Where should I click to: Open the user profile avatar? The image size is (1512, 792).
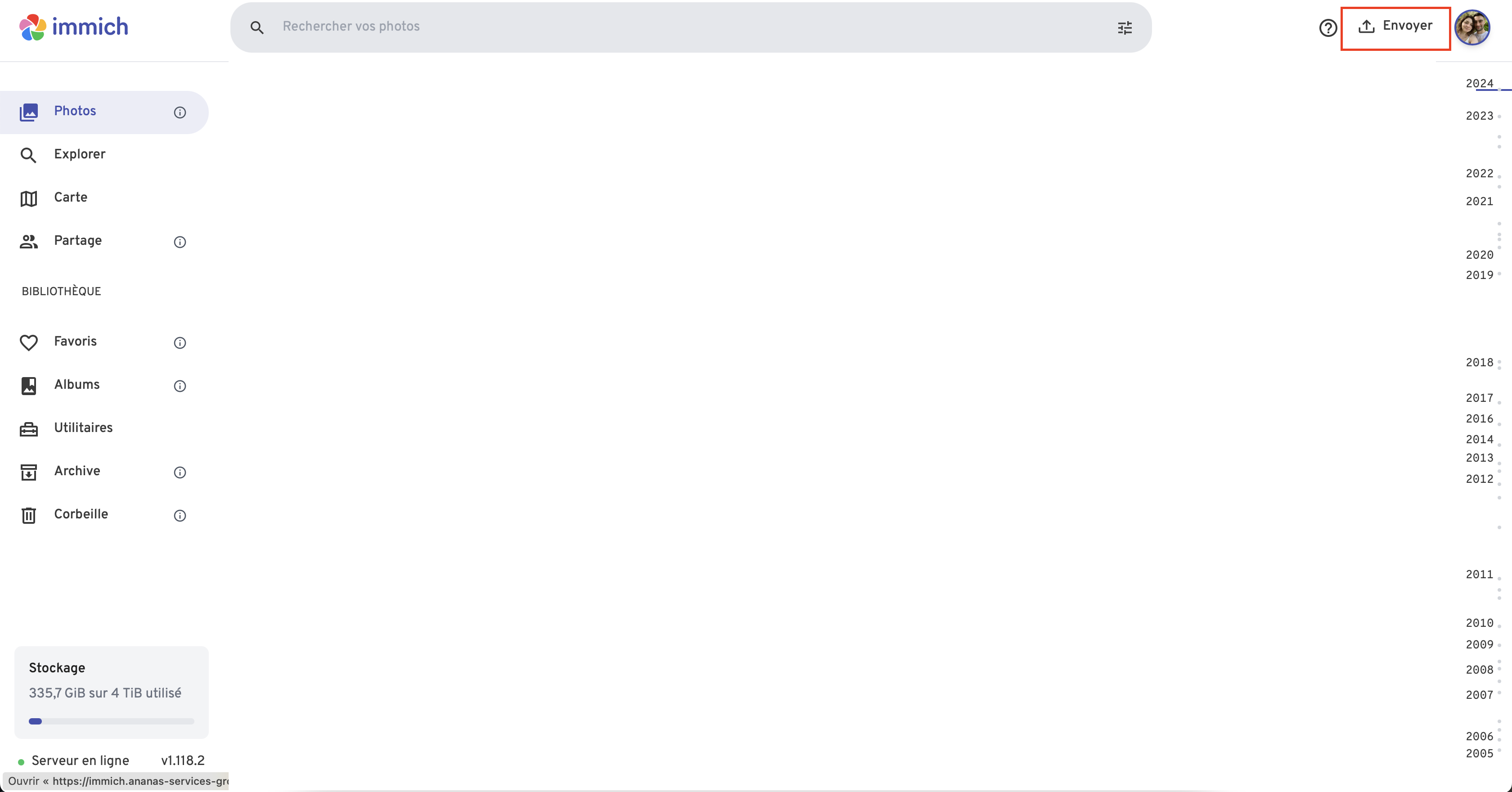pyautogui.click(x=1471, y=27)
